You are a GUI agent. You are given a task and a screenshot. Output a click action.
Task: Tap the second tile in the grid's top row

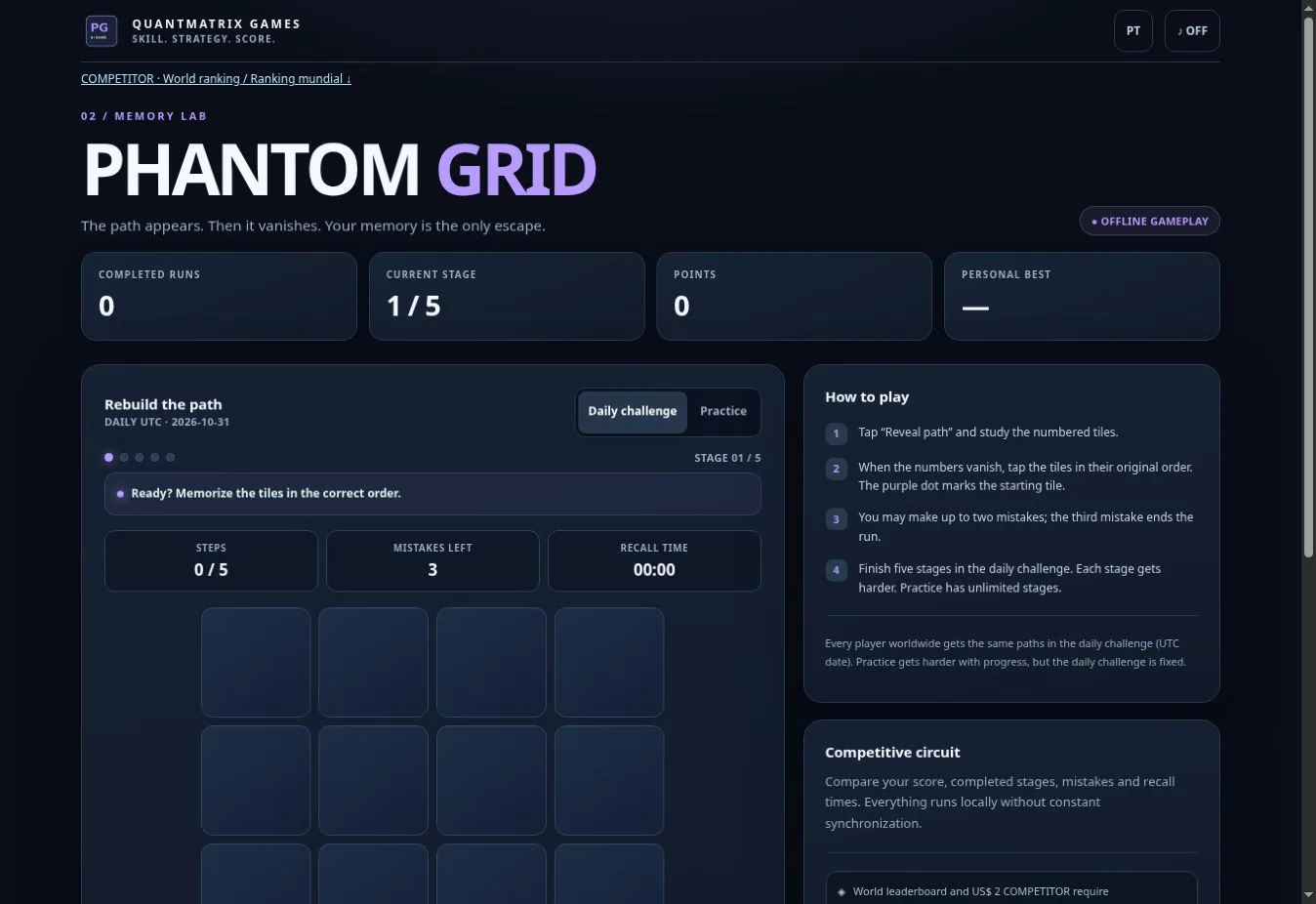373,663
